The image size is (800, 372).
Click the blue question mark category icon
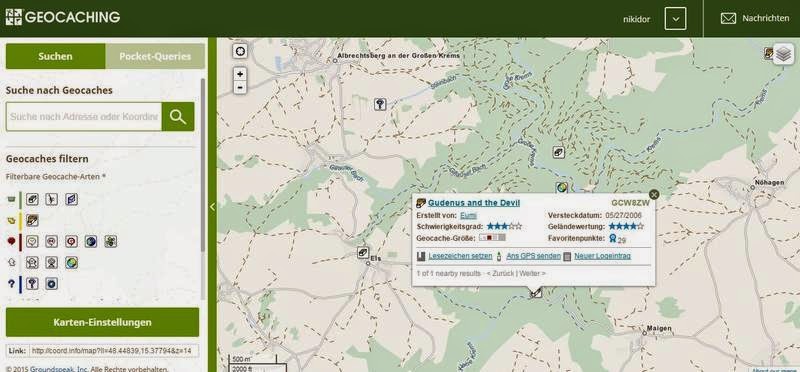(11, 284)
